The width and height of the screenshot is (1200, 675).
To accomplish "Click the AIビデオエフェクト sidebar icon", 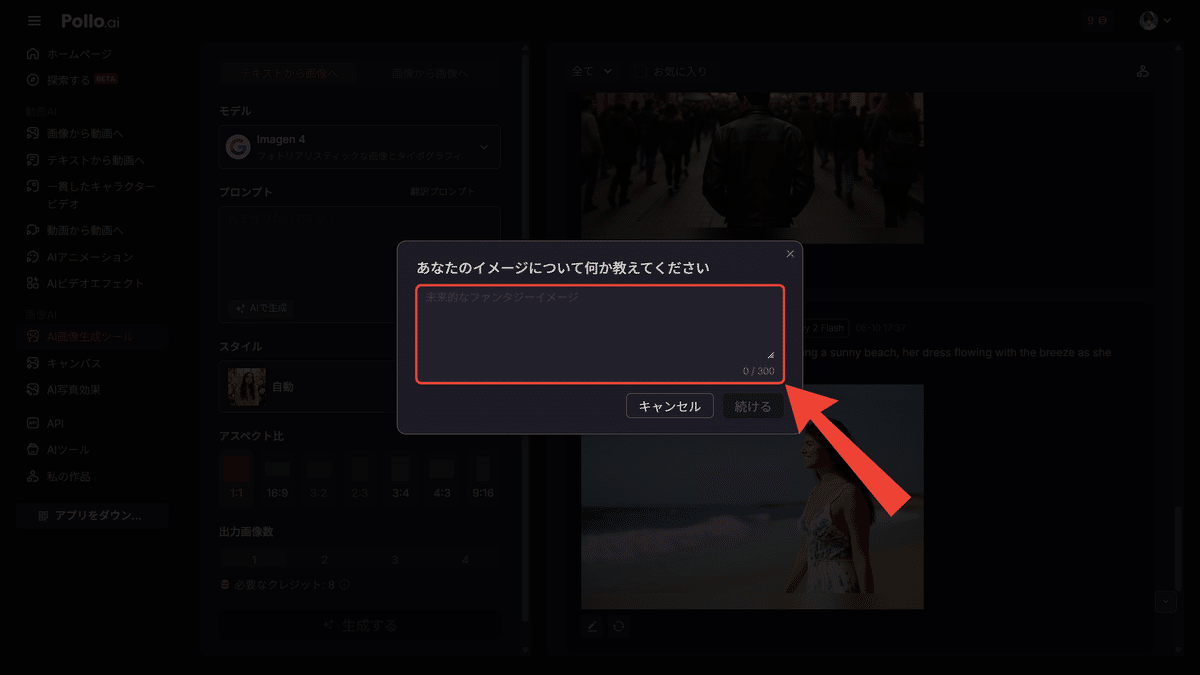I will pyautogui.click(x=33, y=284).
